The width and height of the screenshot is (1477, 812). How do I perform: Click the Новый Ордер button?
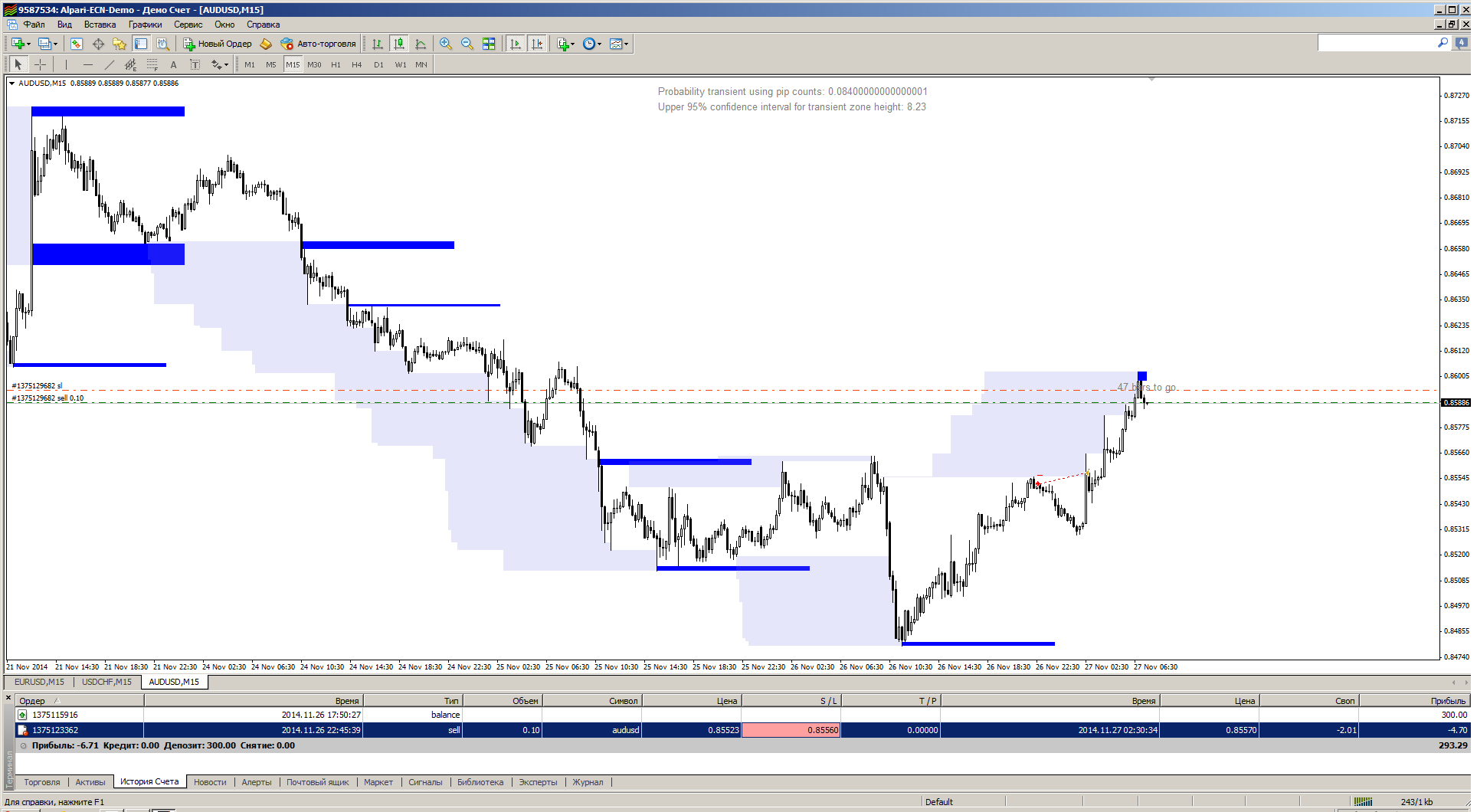tap(218, 44)
